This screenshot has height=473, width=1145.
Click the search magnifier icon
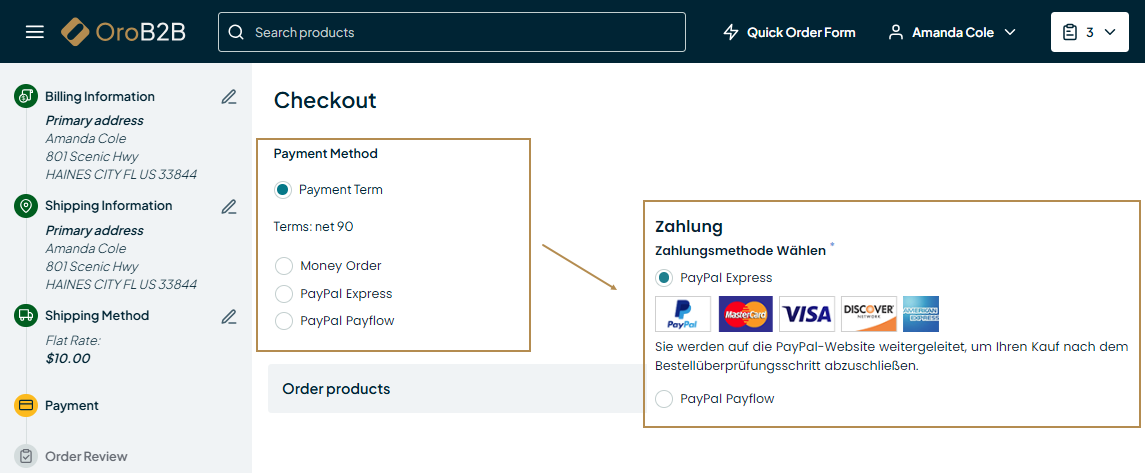pos(236,32)
